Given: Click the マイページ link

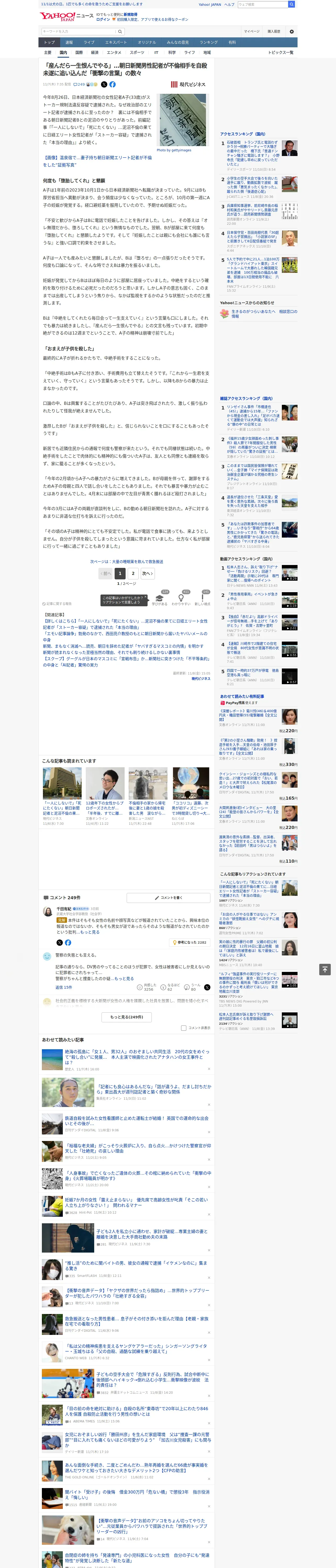Looking at the screenshot, I should point(251,31).
